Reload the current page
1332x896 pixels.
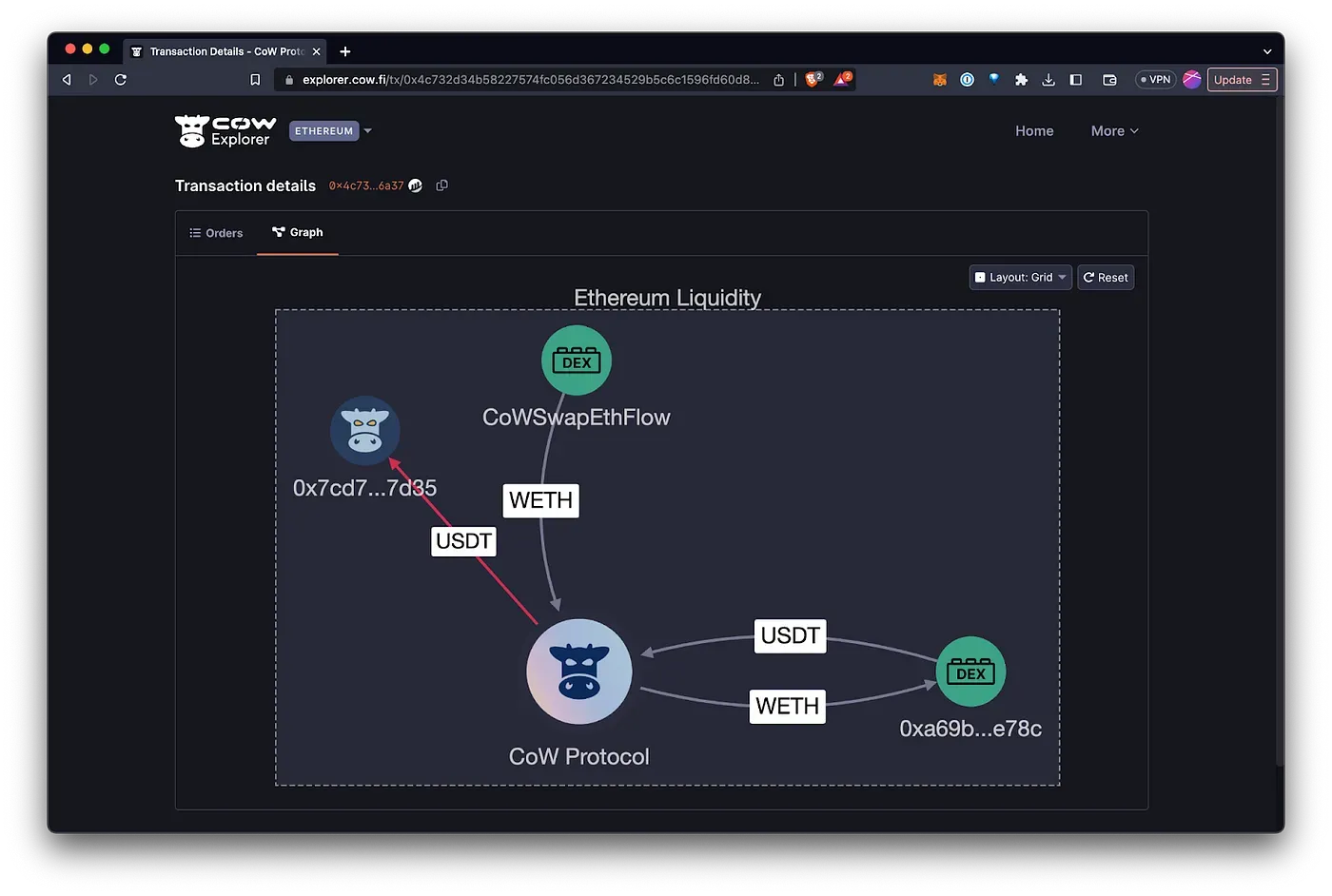click(121, 80)
